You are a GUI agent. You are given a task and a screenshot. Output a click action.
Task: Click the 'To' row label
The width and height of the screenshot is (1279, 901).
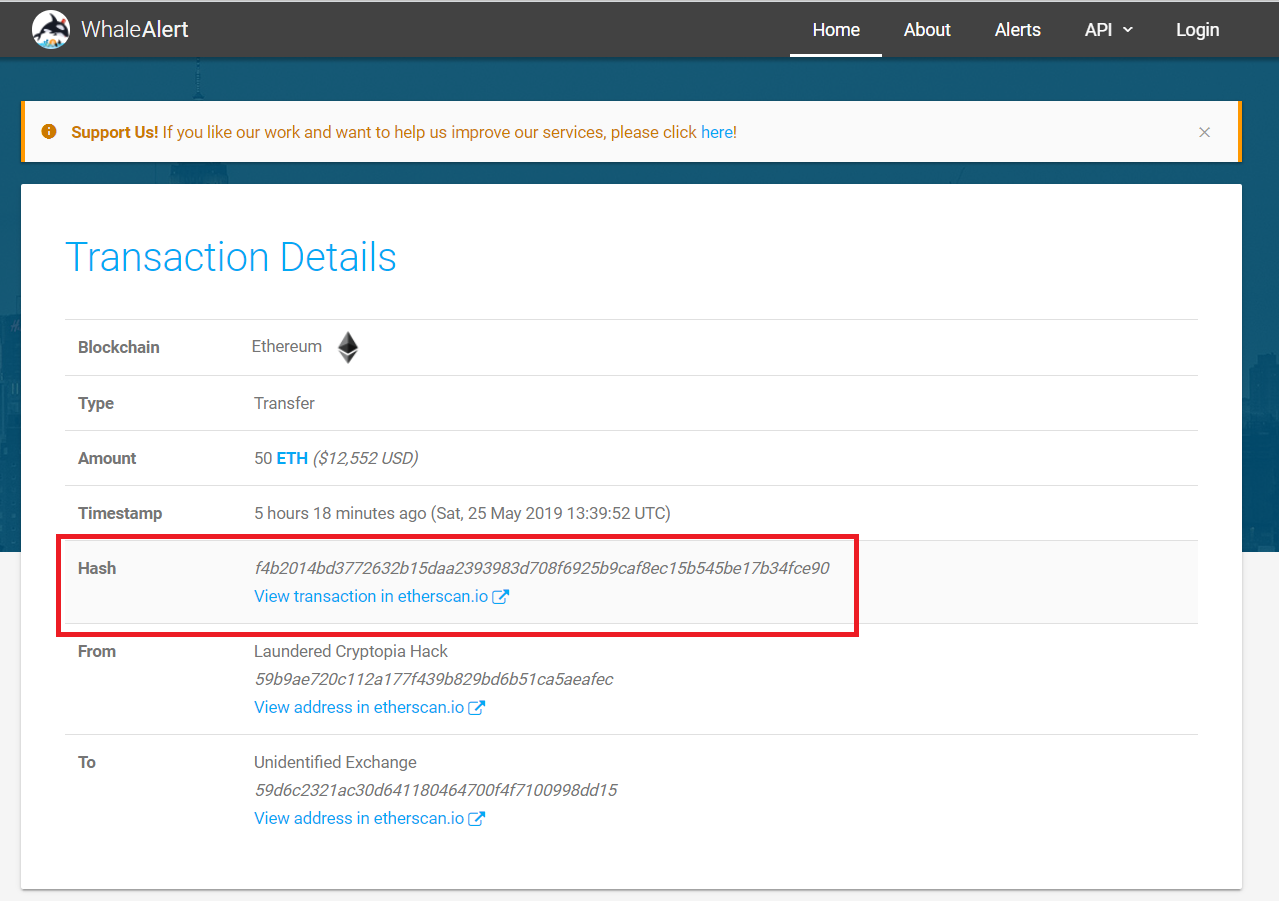pos(87,762)
